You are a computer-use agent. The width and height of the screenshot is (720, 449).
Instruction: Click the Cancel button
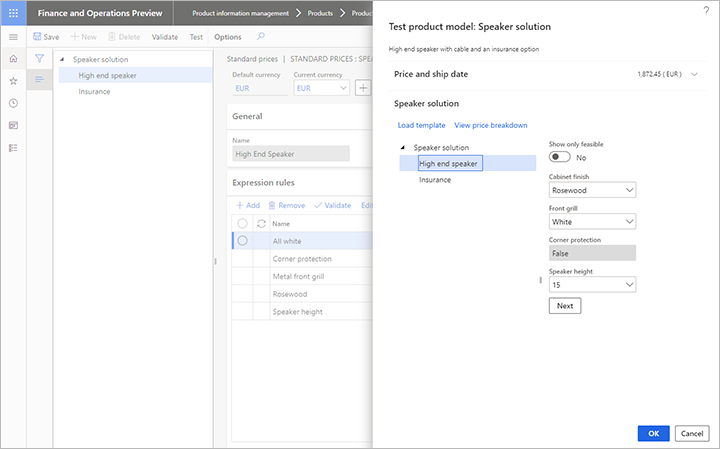coord(692,433)
